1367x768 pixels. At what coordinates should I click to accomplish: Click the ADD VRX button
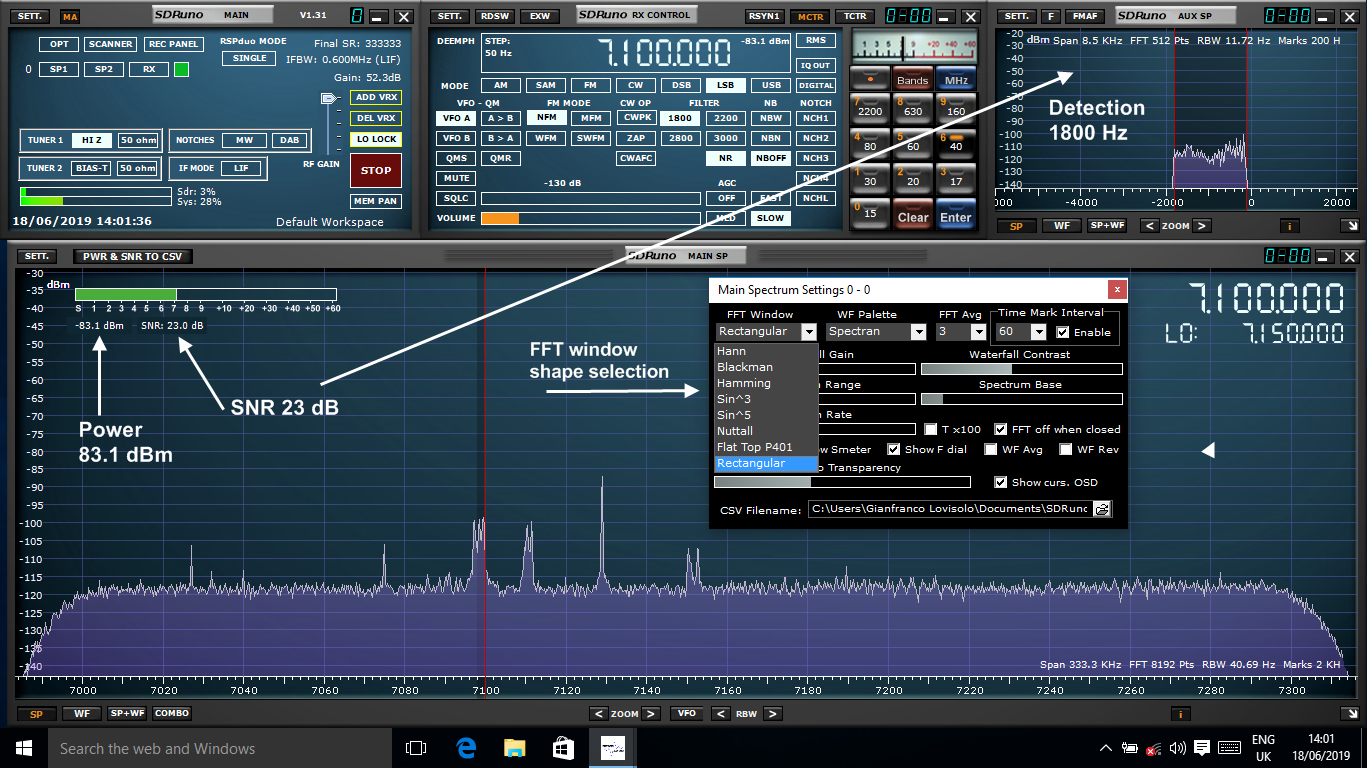coord(376,97)
